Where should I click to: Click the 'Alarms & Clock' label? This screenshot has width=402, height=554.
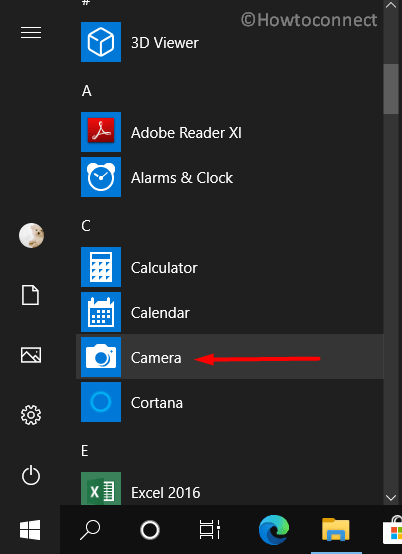[182, 178]
